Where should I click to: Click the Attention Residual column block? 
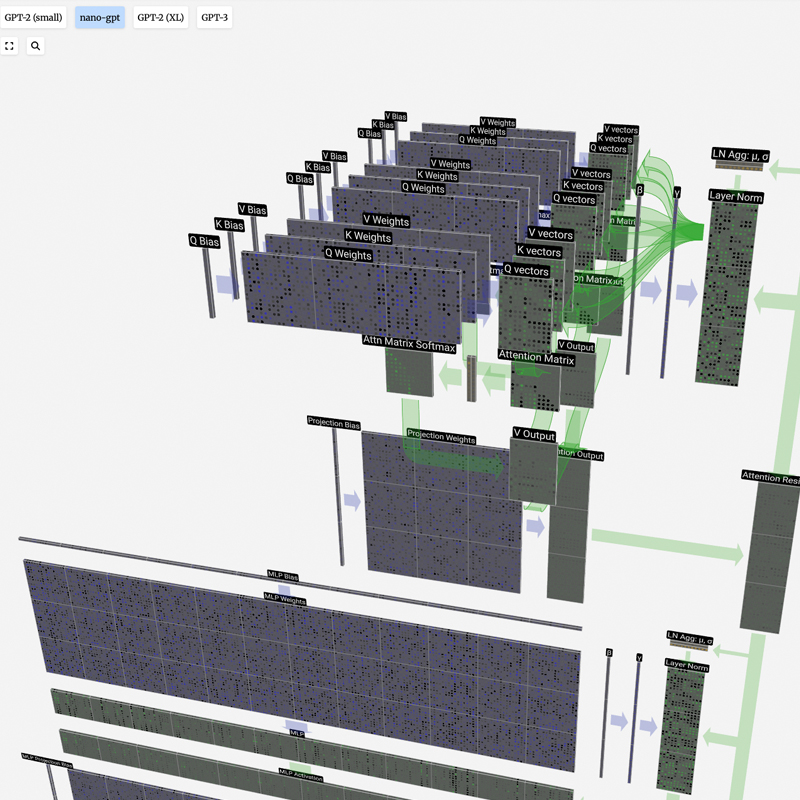coord(768,557)
